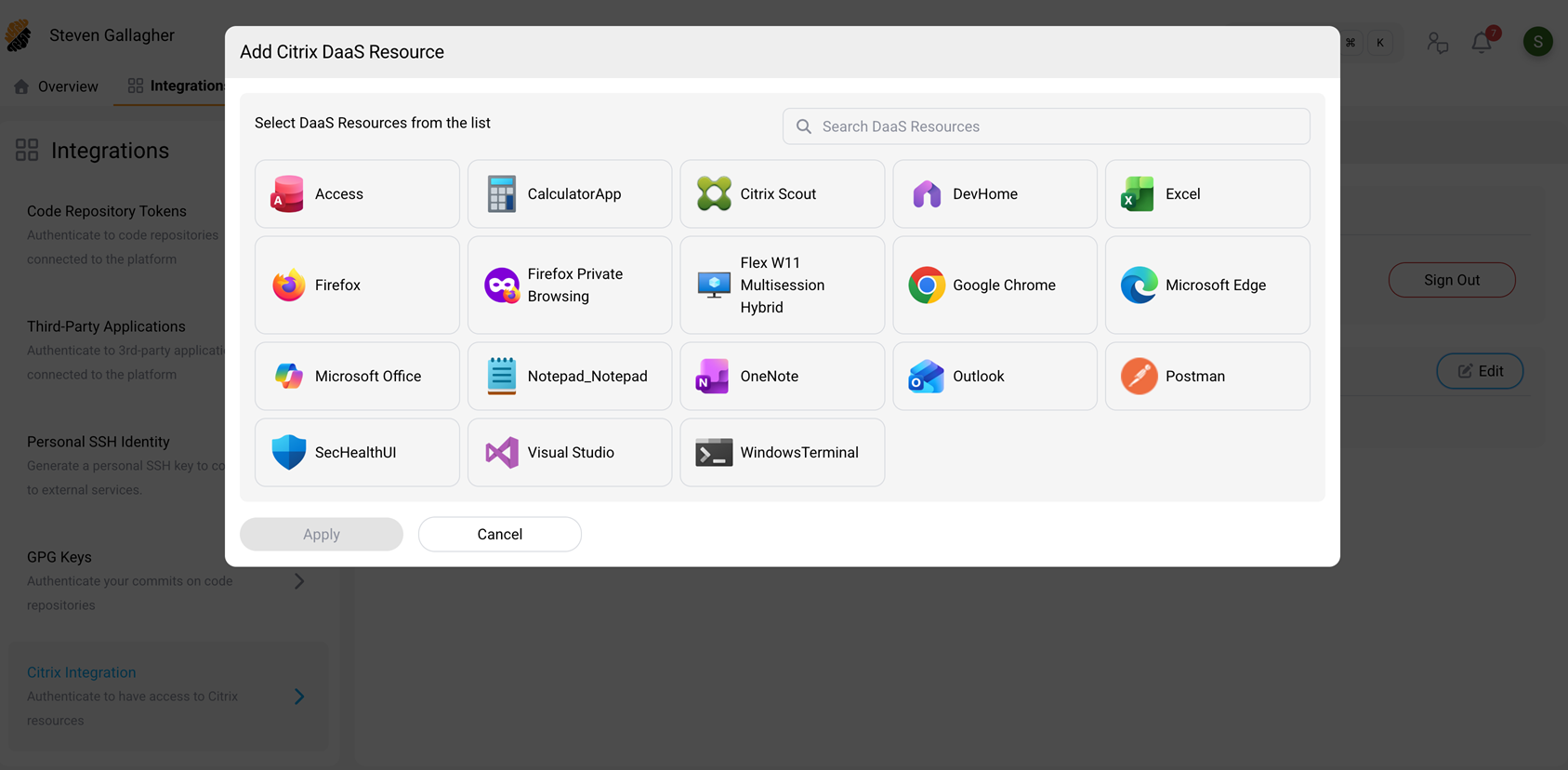Click the search magnifier icon

(804, 126)
